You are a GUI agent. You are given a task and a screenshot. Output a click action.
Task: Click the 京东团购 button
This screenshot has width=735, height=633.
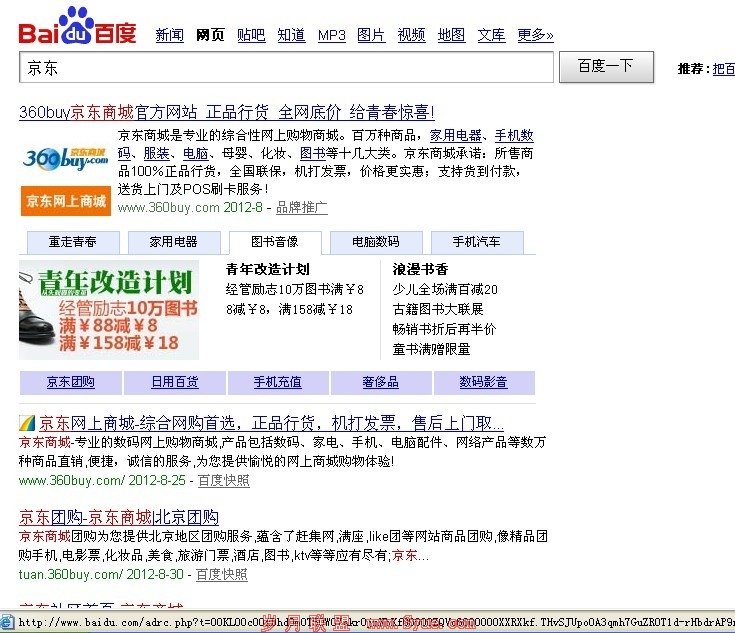[71, 383]
